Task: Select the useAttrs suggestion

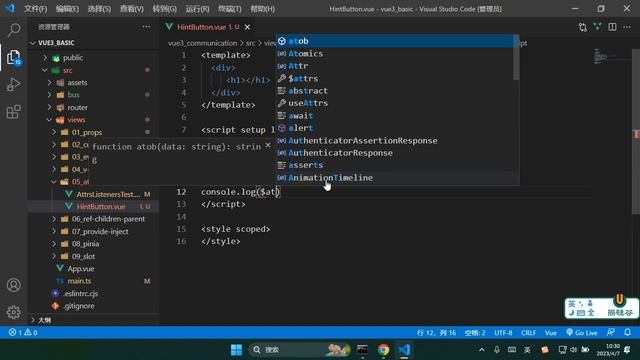Action: click(x=395, y=103)
